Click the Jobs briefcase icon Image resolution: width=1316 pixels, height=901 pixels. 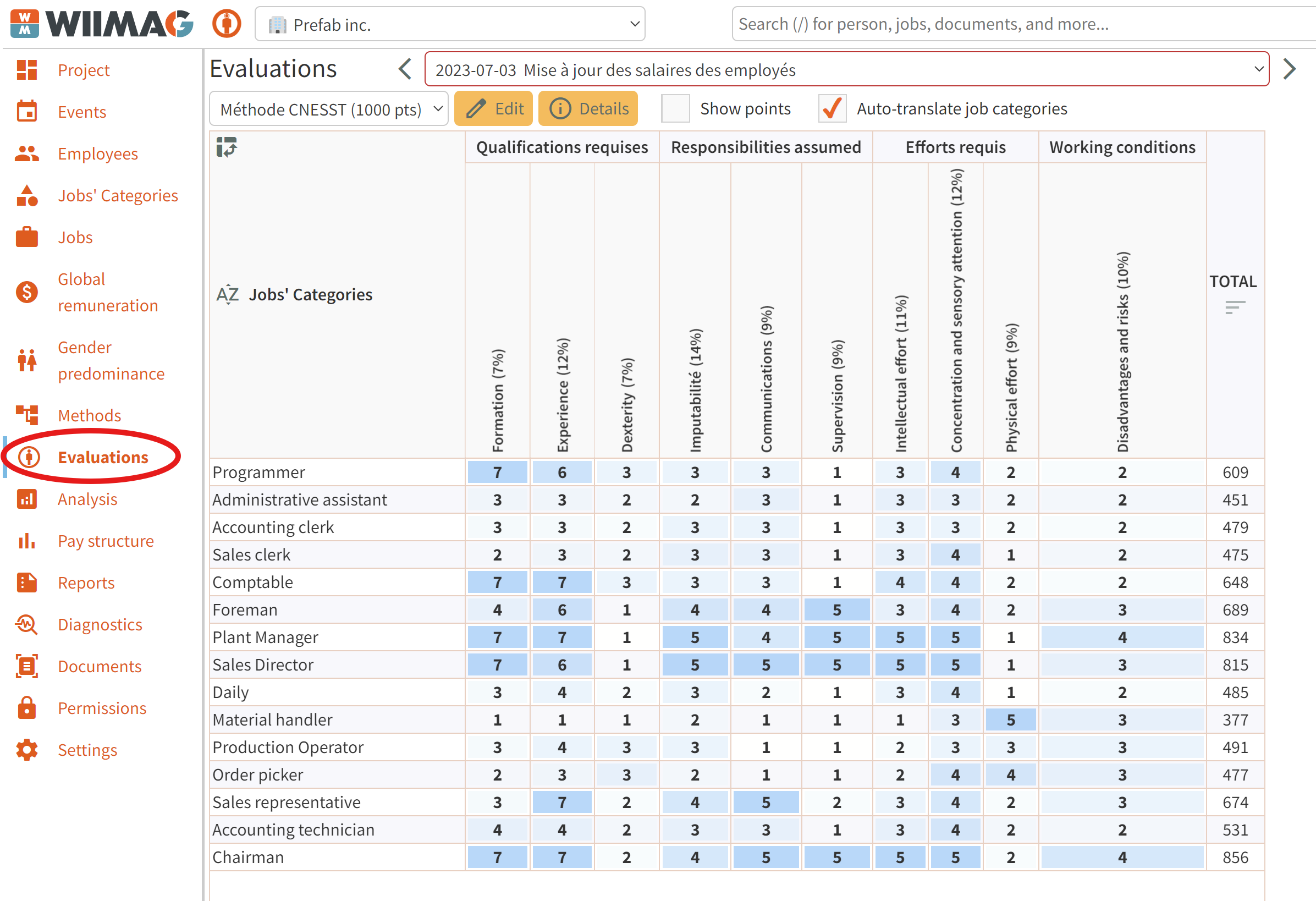[26, 237]
